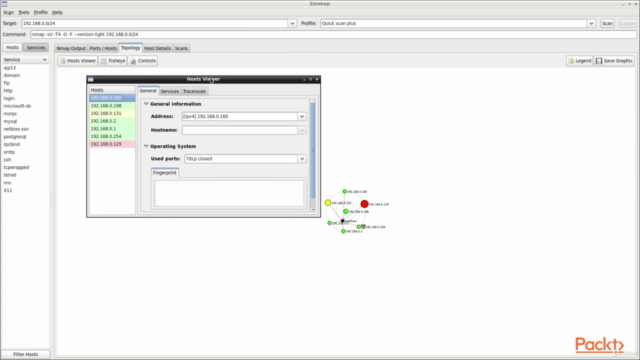The height and width of the screenshot is (360, 640).
Task: Collapse the Operating System section
Action: pyautogui.click(x=146, y=146)
